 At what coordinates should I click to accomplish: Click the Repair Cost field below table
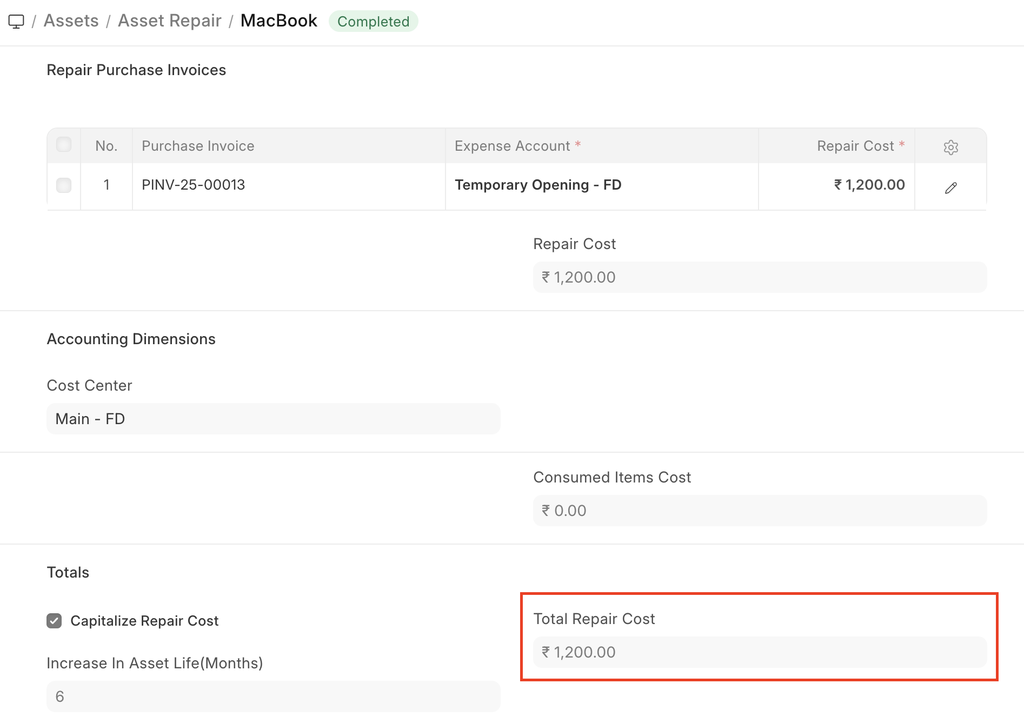tap(759, 277)
